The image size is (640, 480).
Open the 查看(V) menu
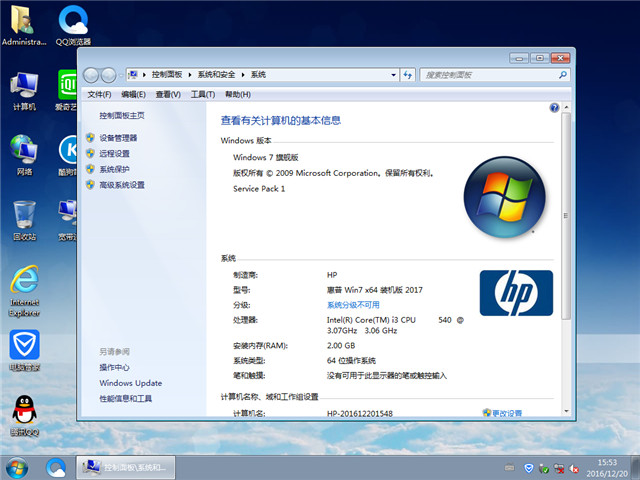coord(168,95)
